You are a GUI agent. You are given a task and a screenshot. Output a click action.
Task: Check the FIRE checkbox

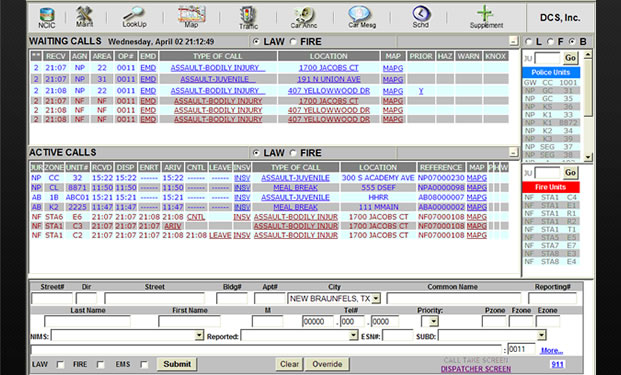[101, 364]
